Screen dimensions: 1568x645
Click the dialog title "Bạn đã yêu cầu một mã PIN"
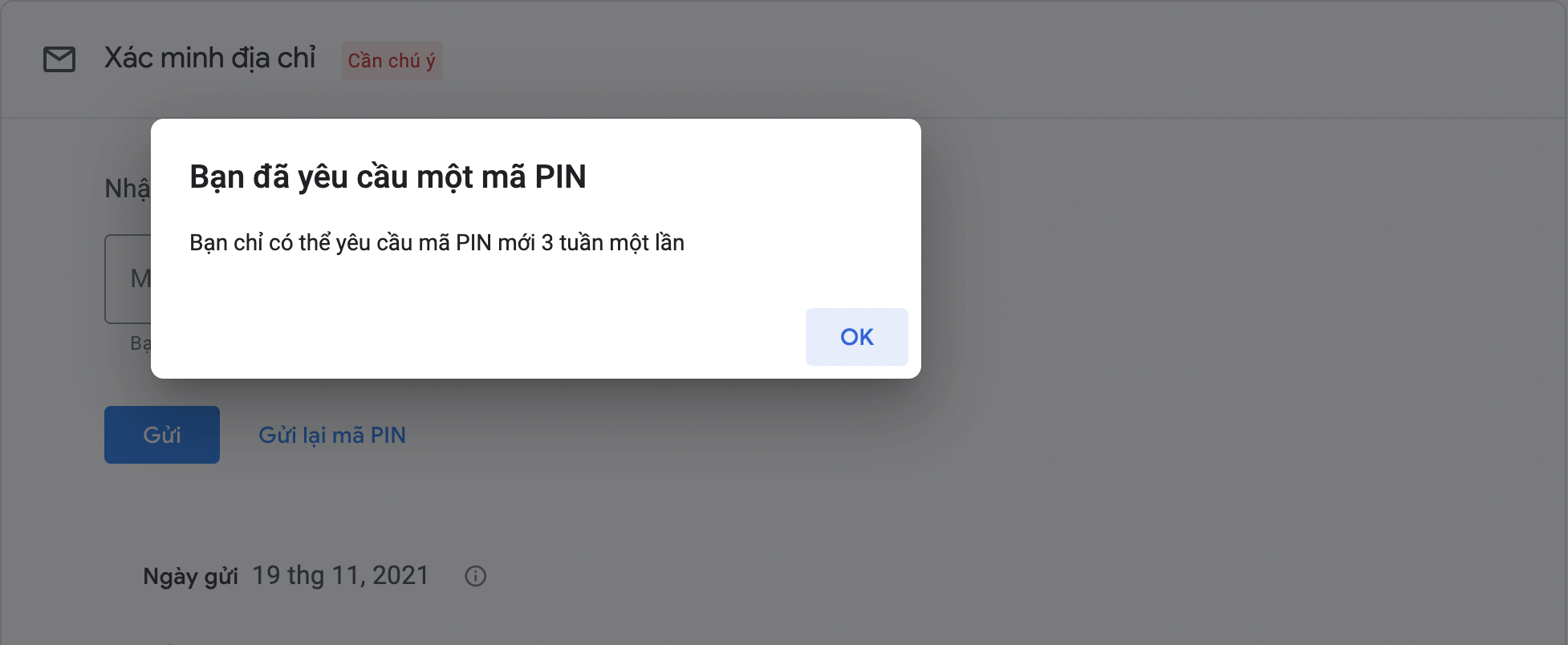pyautogui.click(x=388, y=176)
